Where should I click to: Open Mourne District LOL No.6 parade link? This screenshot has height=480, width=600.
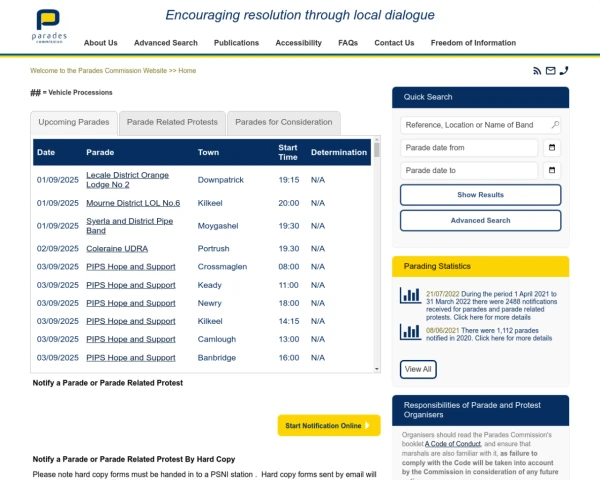pyautogui.click(x=133, y=203)
